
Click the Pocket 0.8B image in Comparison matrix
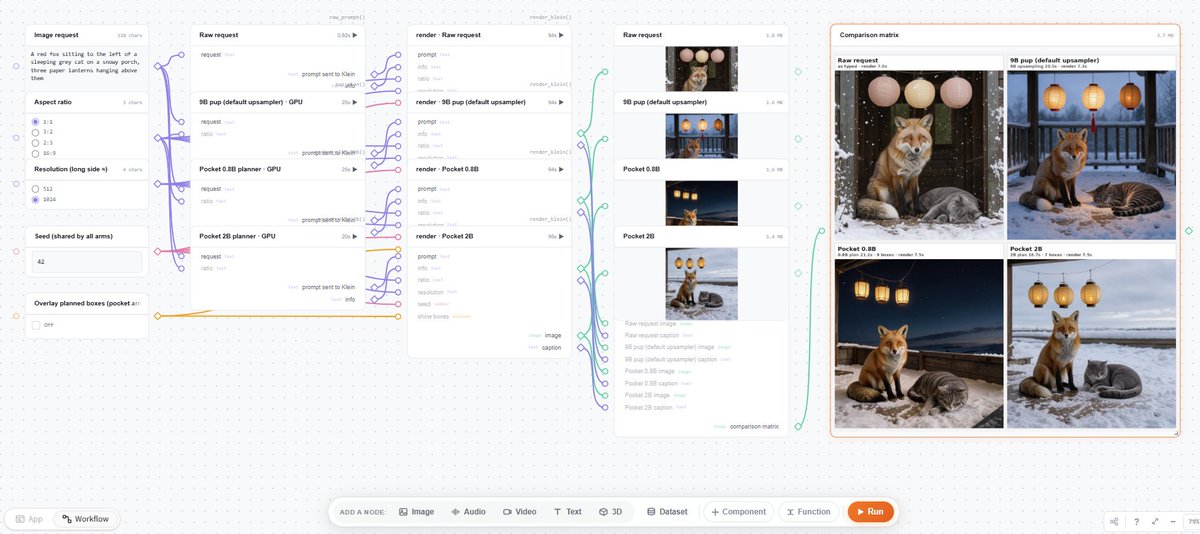(919, 343)
